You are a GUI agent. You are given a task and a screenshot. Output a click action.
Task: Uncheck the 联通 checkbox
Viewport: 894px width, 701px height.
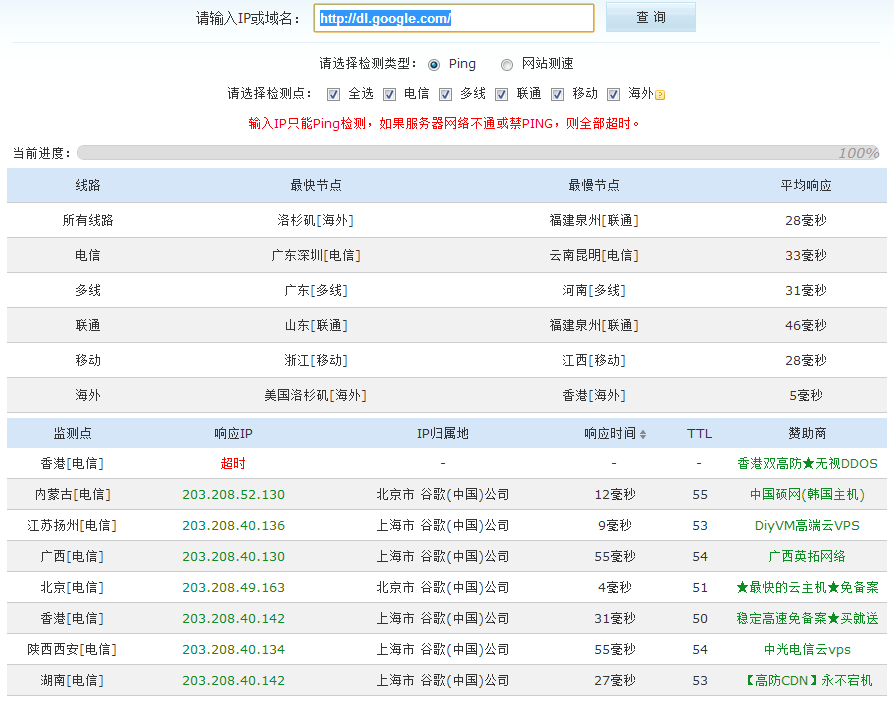(501, 94)
